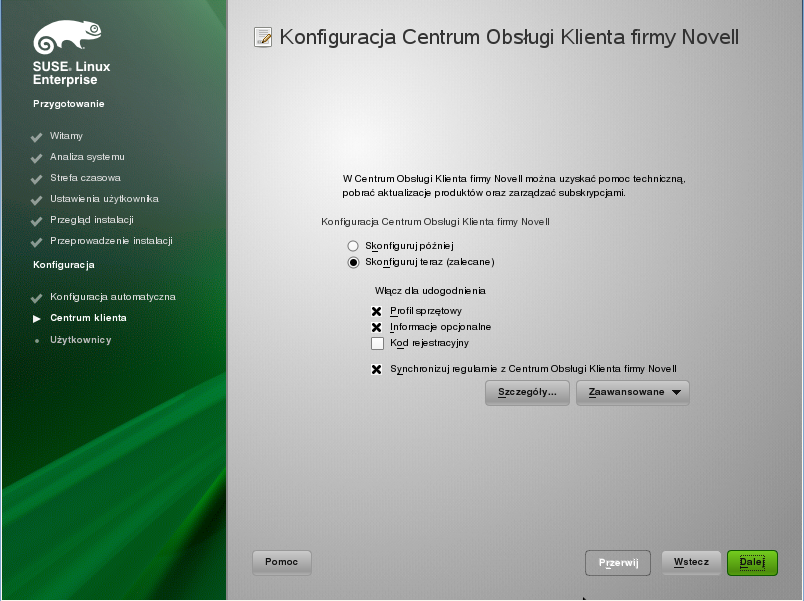Click the page title Konfiguracja Centrum Obsługi Klienta
The width and height of the screenshot is (804, 601).
[509, 37]
